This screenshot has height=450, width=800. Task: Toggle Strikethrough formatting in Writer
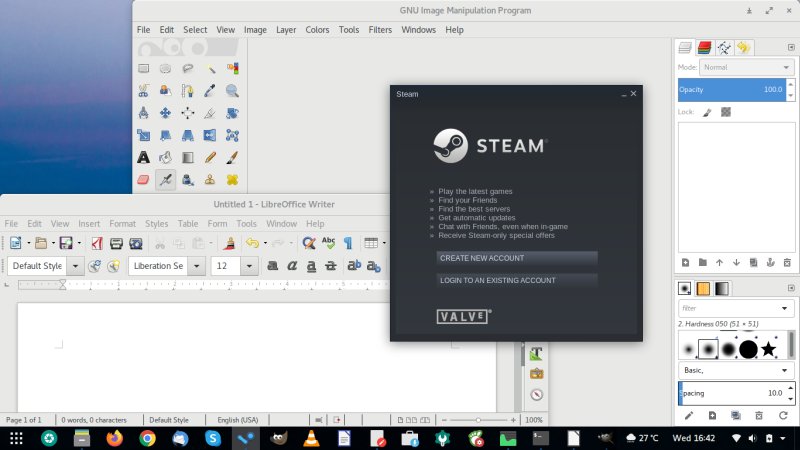[331, 266]
